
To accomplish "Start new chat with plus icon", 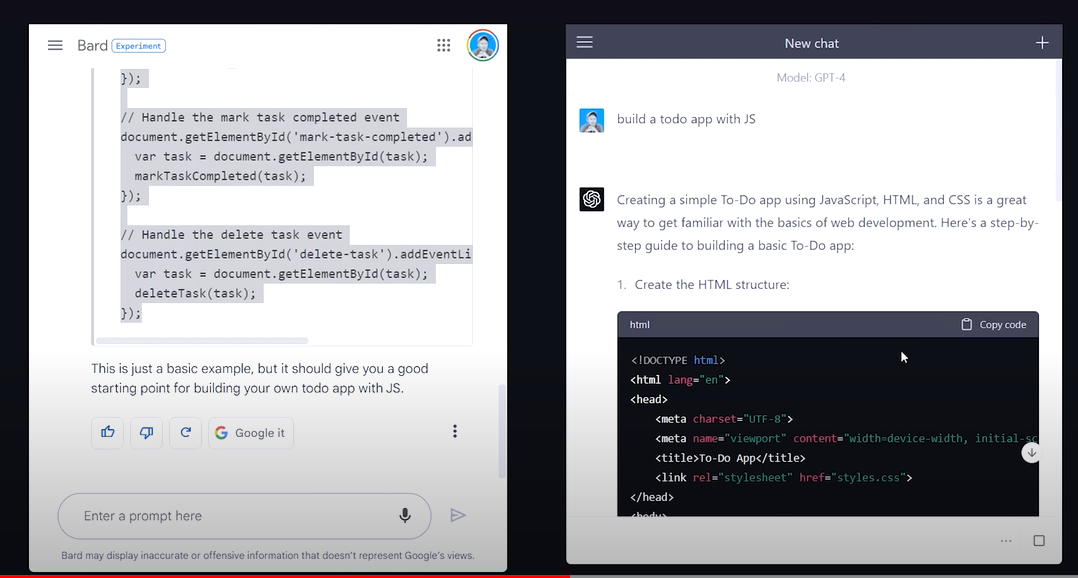I will [1042, 43].
